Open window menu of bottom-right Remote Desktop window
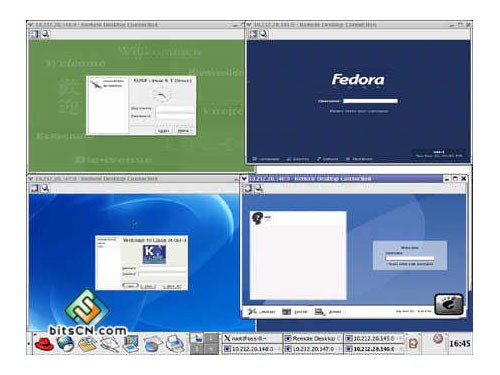The image size is (500, 375). tap(244, 179)
